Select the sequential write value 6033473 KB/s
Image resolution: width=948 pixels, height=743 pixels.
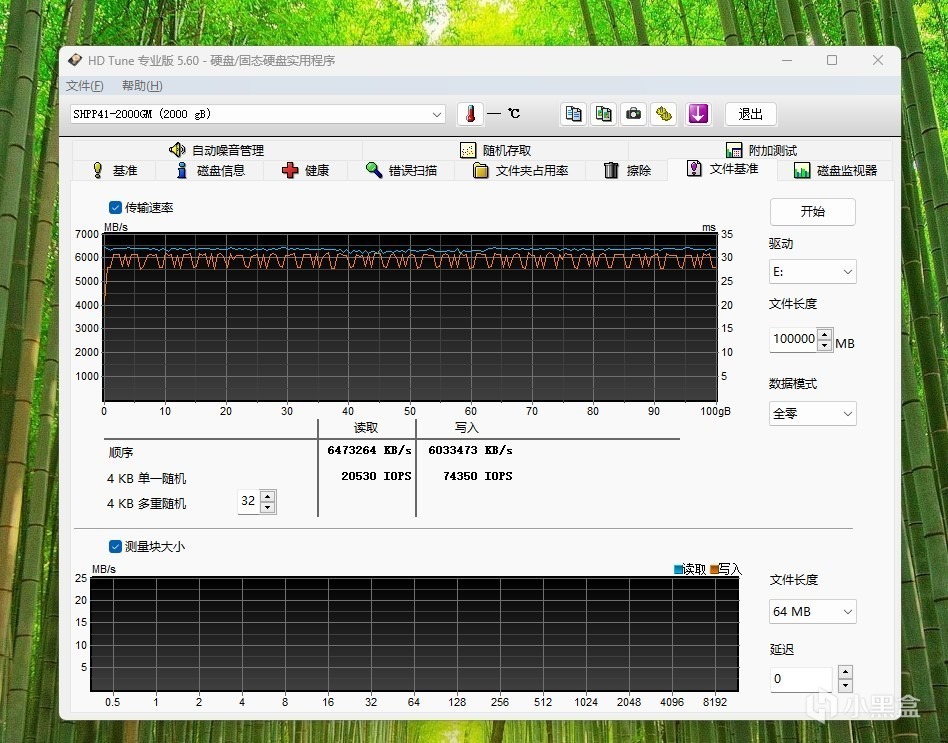470,450
